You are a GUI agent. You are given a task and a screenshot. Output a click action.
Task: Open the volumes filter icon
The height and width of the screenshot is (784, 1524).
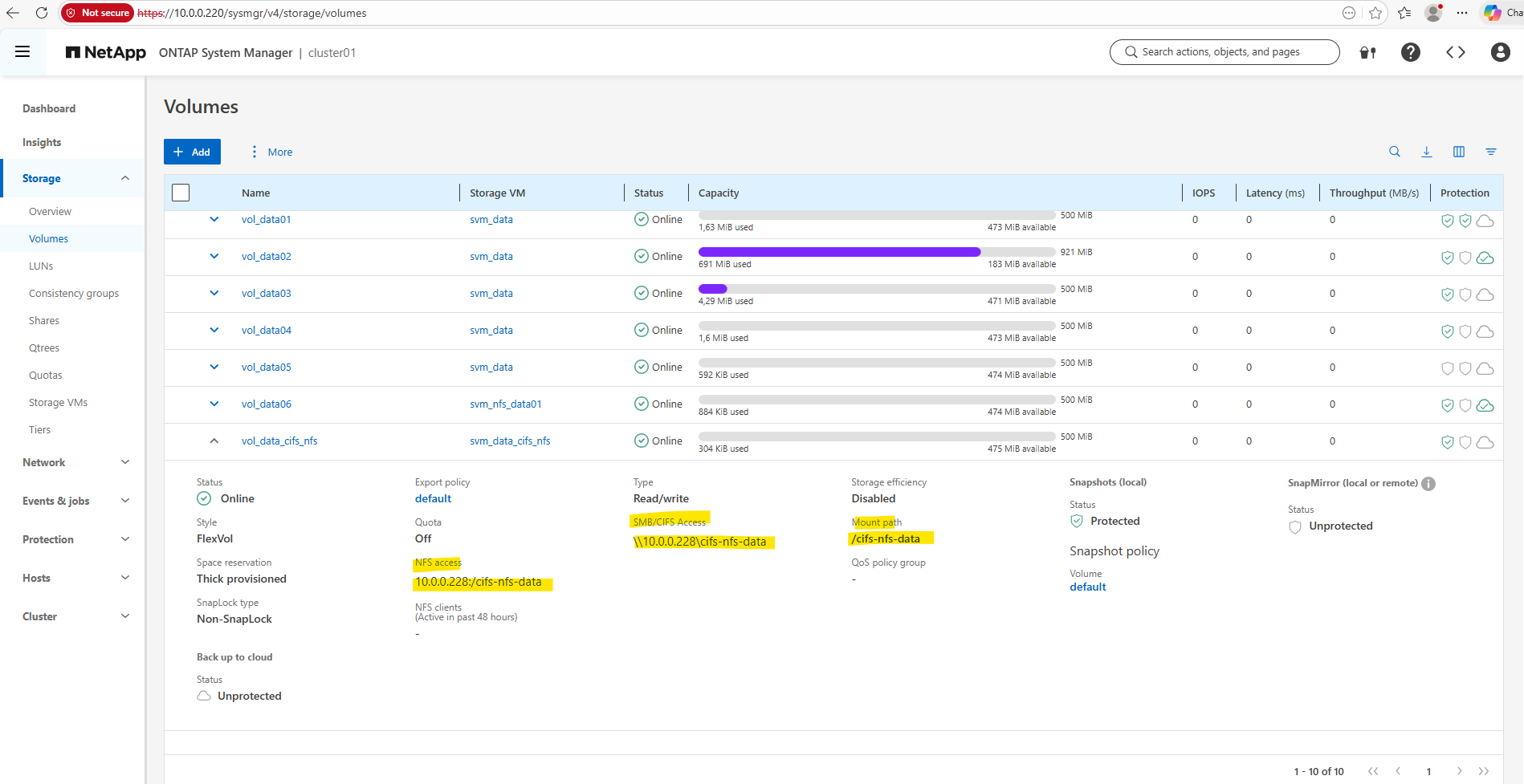pos(1491,152)
